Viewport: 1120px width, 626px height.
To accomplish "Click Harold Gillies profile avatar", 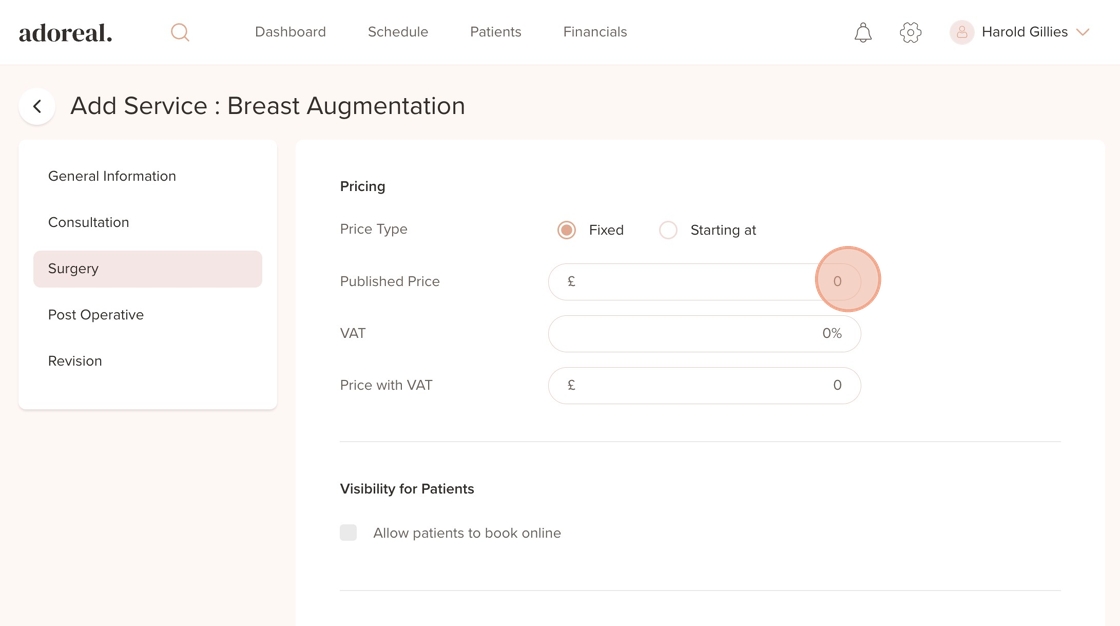I will pyautogui.click(x=962, y=32).
